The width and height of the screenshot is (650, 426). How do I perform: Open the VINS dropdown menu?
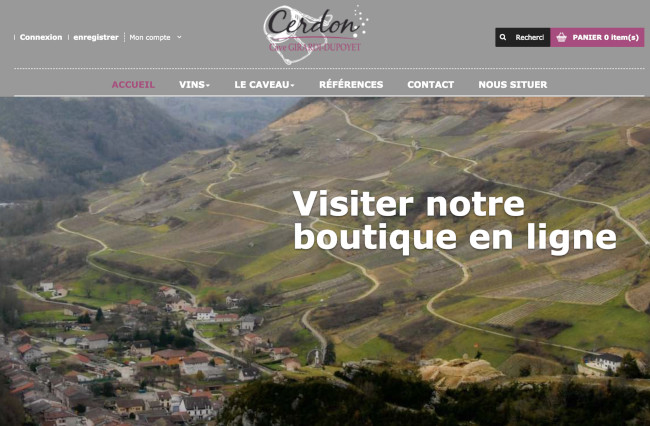[x=194, y=85]
